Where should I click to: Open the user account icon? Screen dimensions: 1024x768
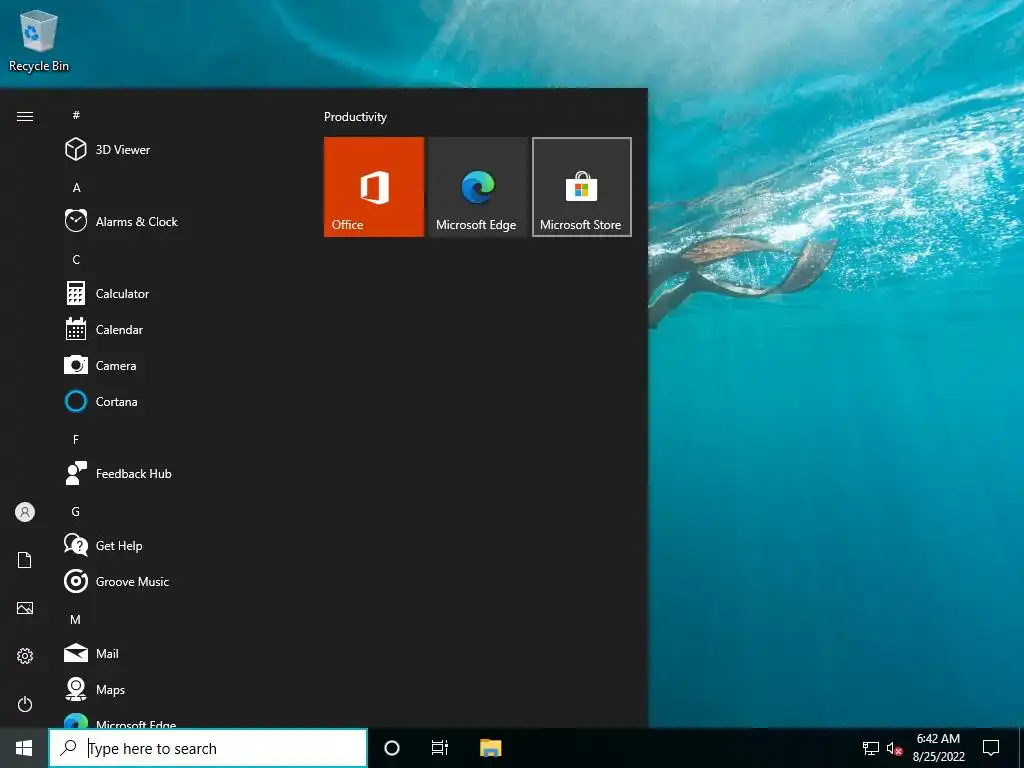click(25, 512)
